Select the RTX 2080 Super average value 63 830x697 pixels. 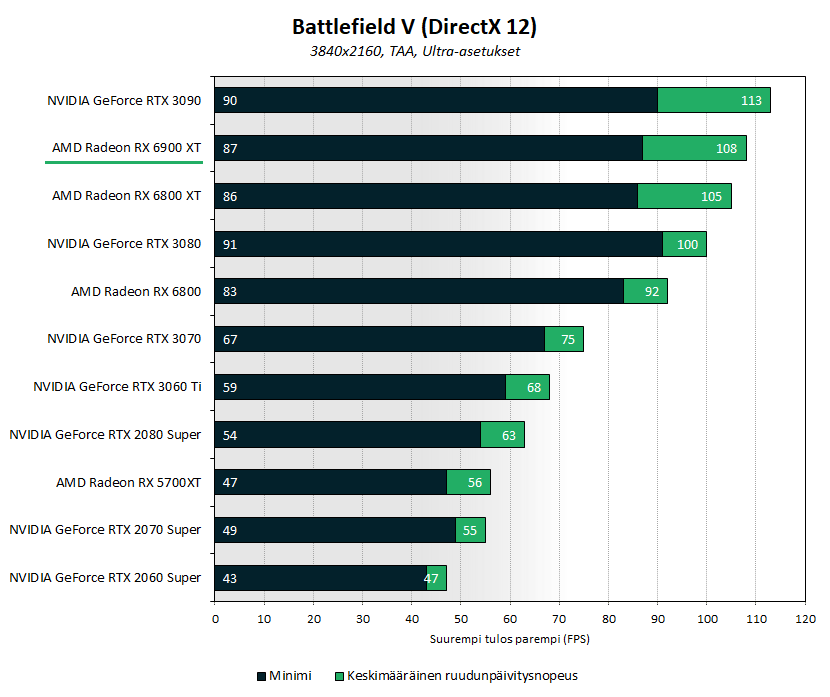coord(509,436)
